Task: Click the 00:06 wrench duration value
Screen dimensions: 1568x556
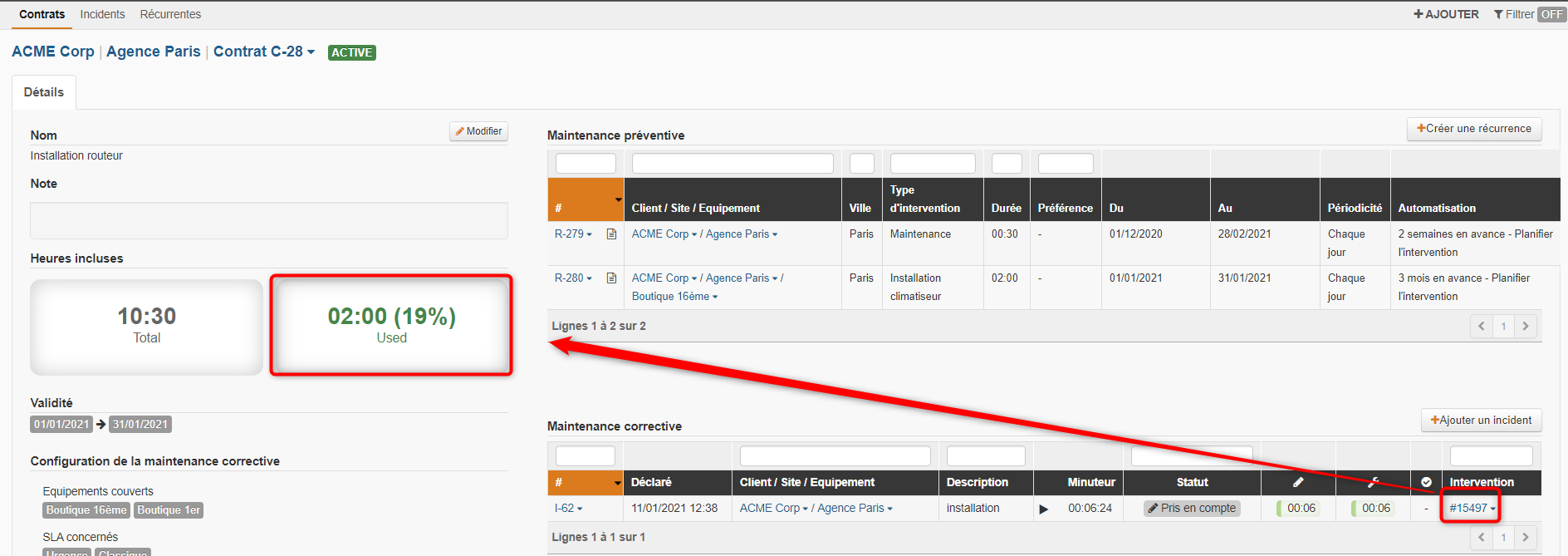Action: pos(1375,509)
